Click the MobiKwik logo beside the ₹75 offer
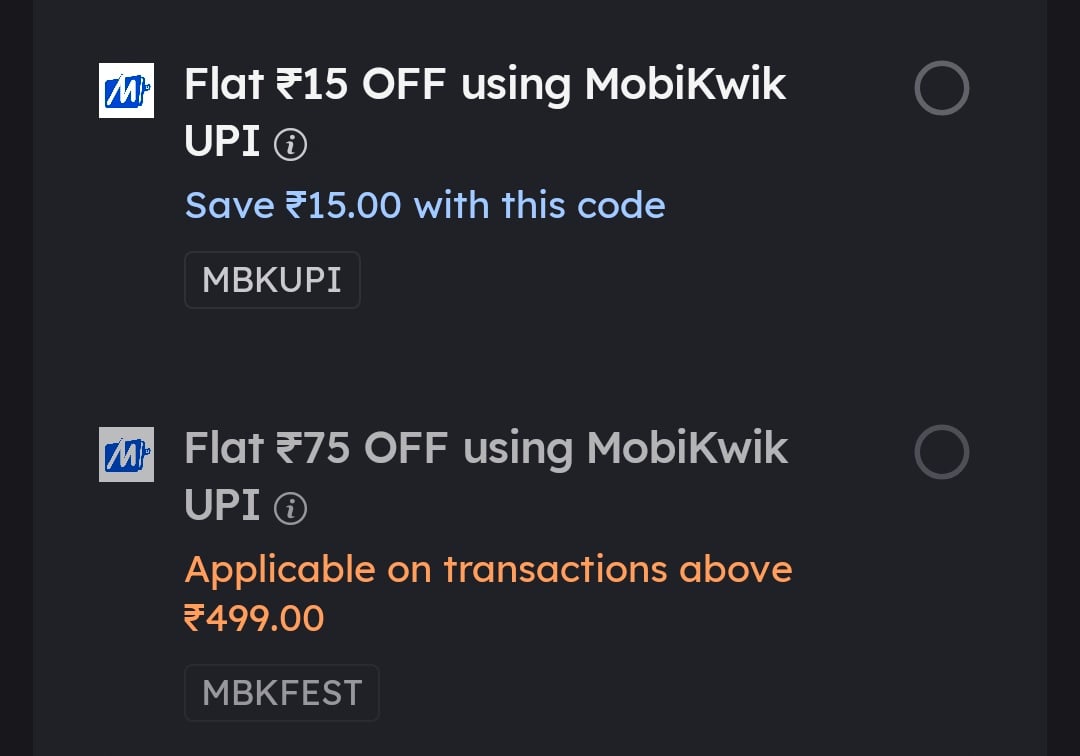This screenshot has height=756, width=1080. 126,454
